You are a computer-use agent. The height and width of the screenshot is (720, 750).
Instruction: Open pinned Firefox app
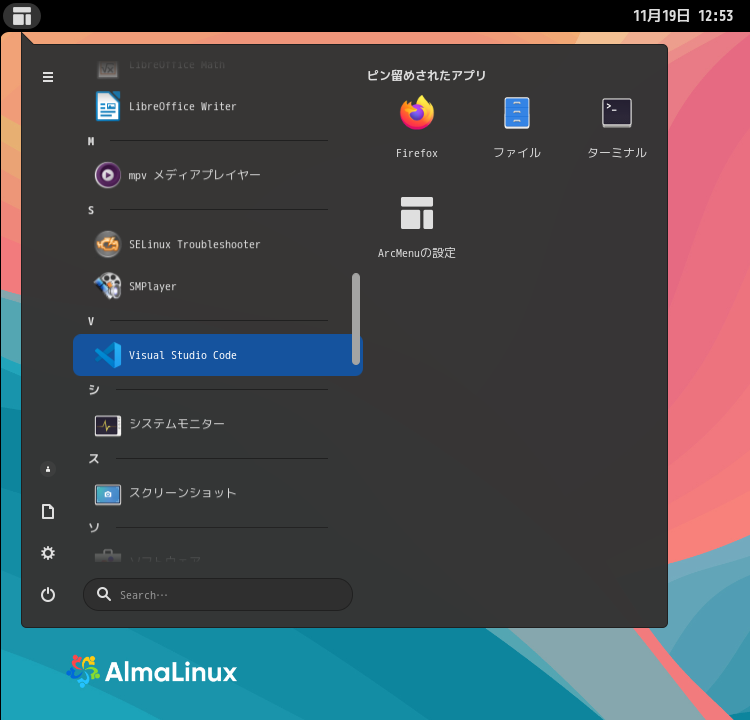click(417, 126)
